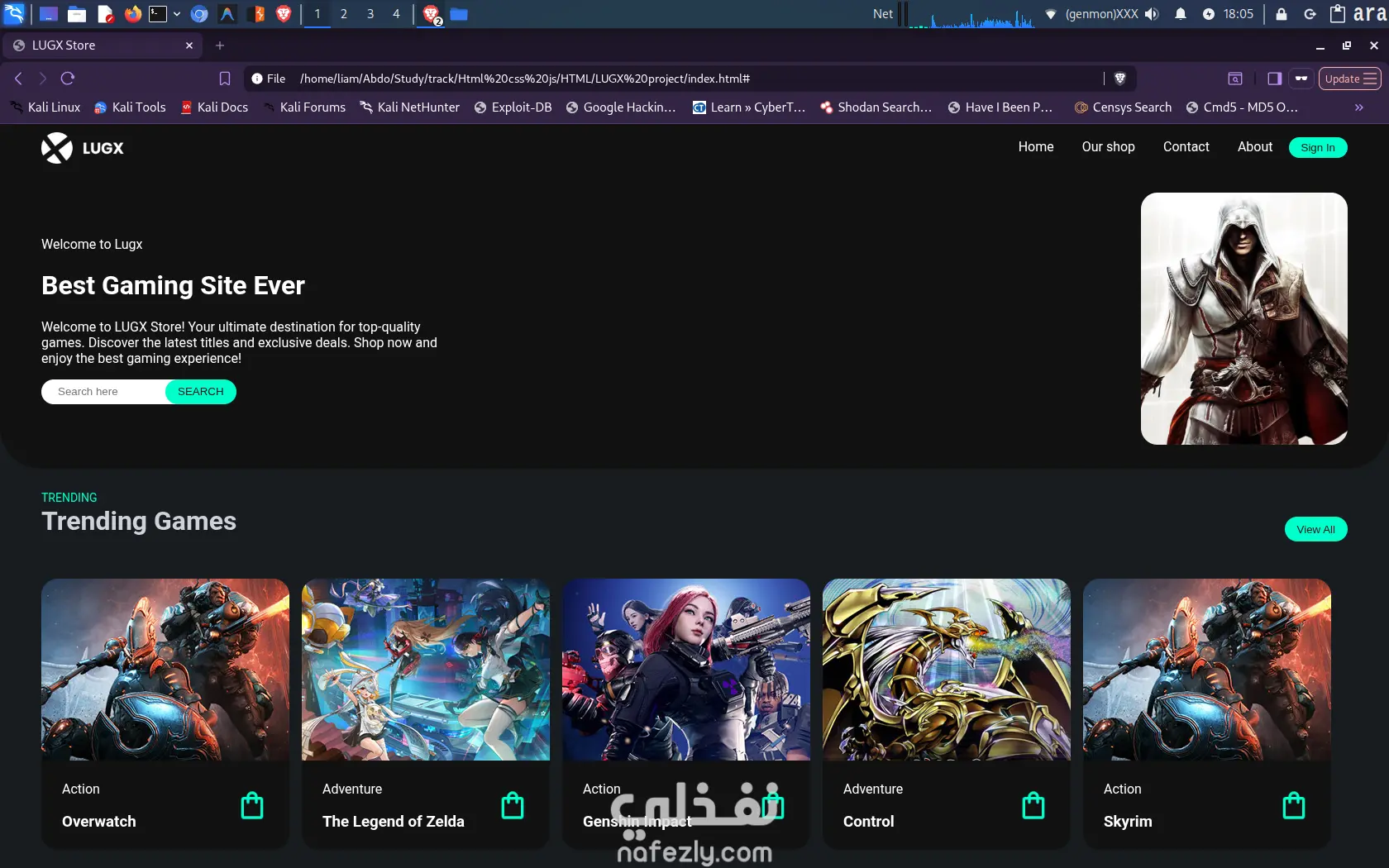This screenshot has height=868, width=1389.
Task: Go to Home in site navigation
Action: point(1036,147)
